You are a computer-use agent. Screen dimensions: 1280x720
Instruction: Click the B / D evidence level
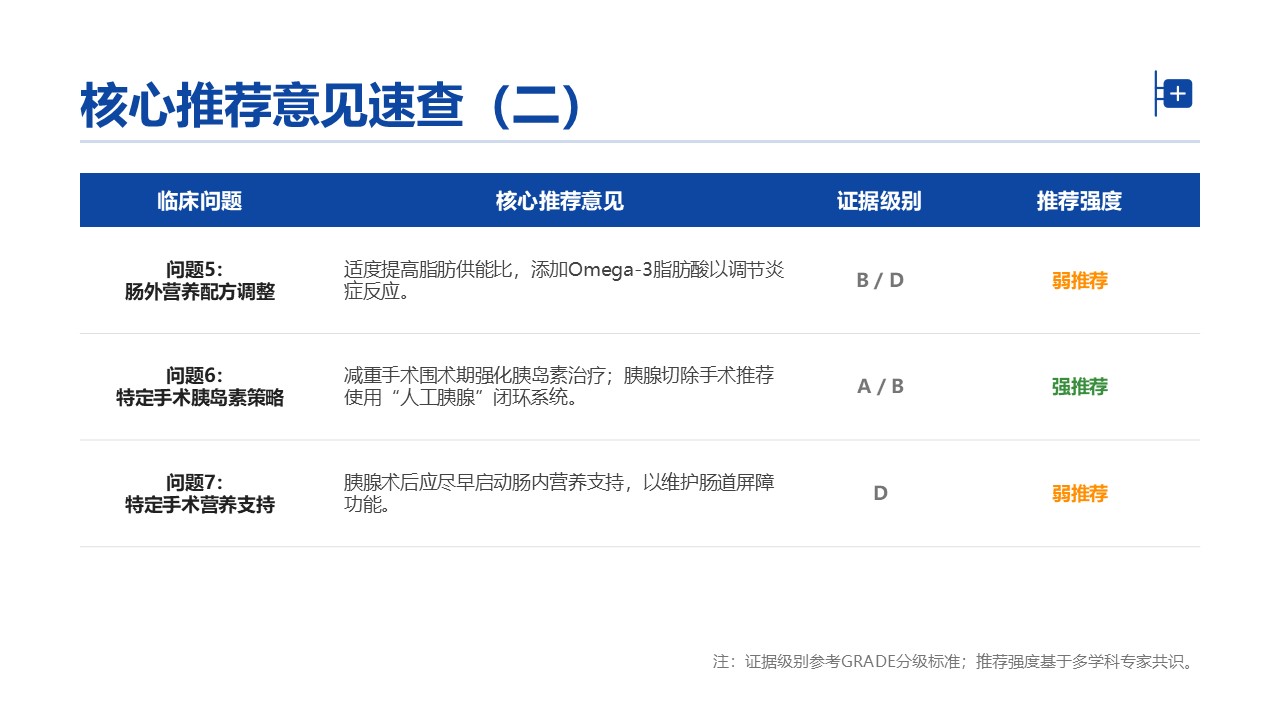tap(880, 281)
